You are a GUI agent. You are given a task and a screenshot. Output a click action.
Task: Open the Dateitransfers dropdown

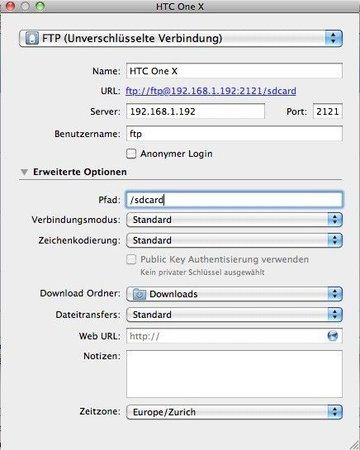point(234,315)
